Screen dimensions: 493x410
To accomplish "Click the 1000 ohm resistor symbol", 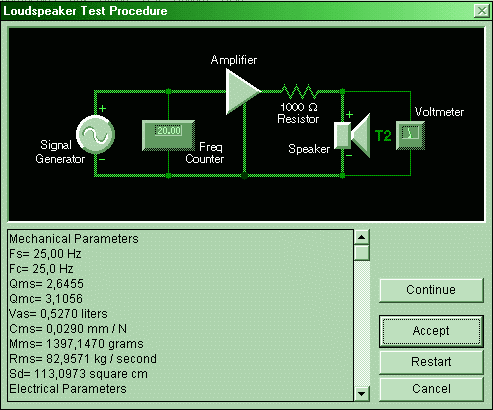I will coord(299,91).
